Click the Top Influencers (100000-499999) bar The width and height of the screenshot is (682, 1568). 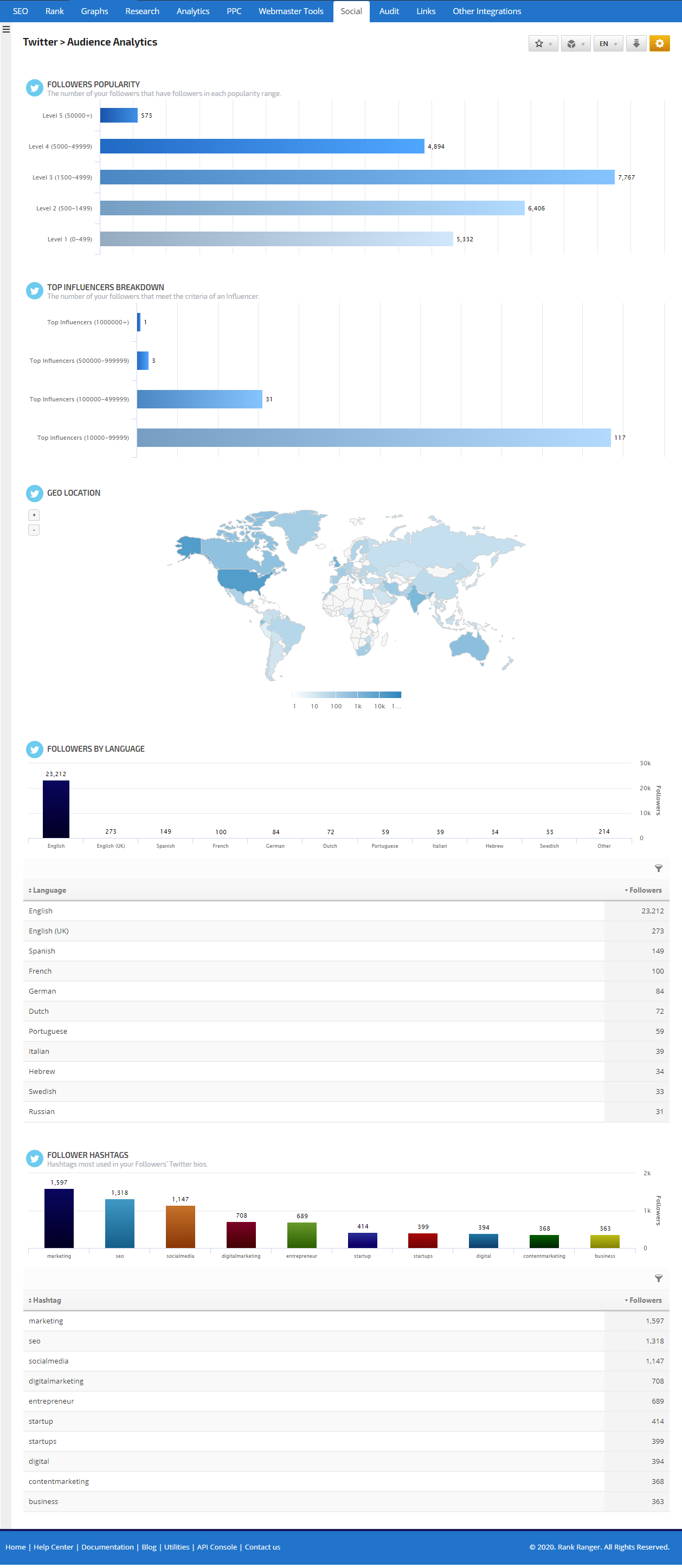click(200, 399)
